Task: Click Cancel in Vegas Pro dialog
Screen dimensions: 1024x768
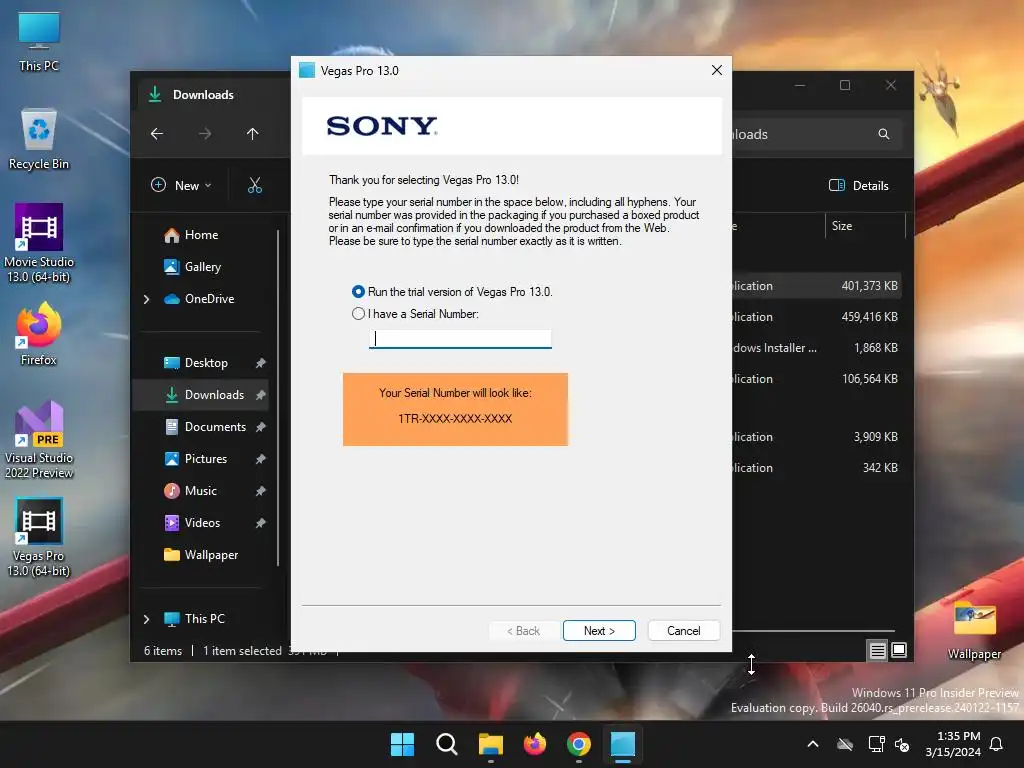Action: click(x=683, y=630)
